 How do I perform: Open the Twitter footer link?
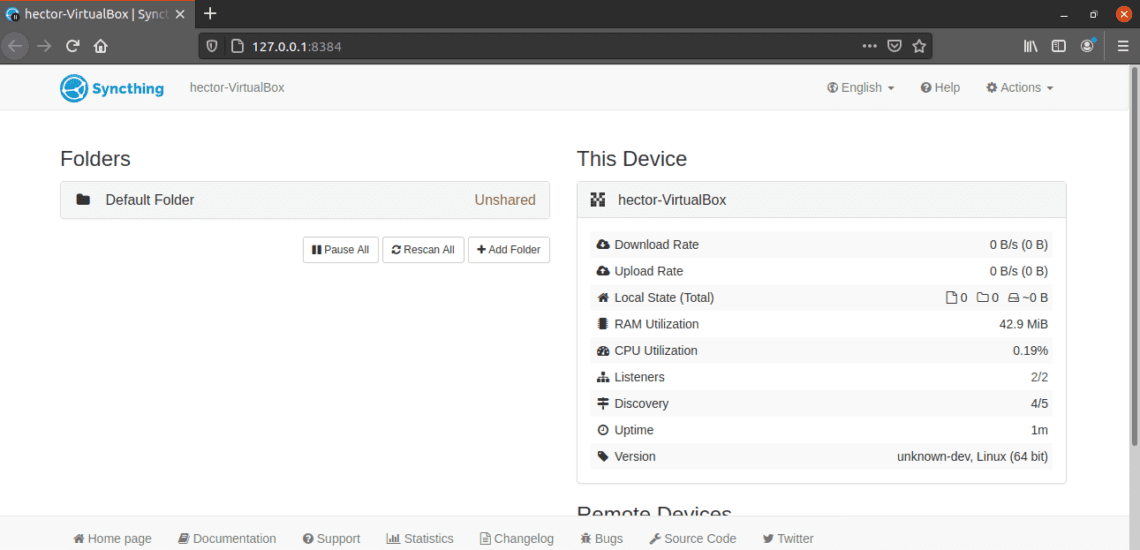788,538
